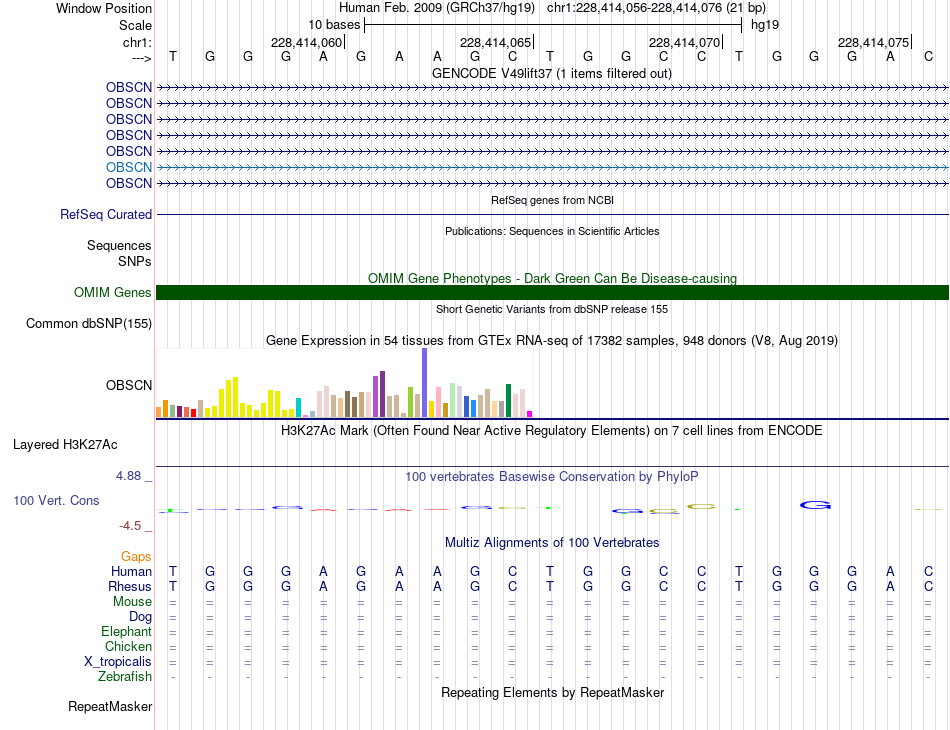The height and width of the screenshot is (730, 950).
Task: Click the RepeatMasker track label
Action: pyautogui.click(x=110, y=706)
